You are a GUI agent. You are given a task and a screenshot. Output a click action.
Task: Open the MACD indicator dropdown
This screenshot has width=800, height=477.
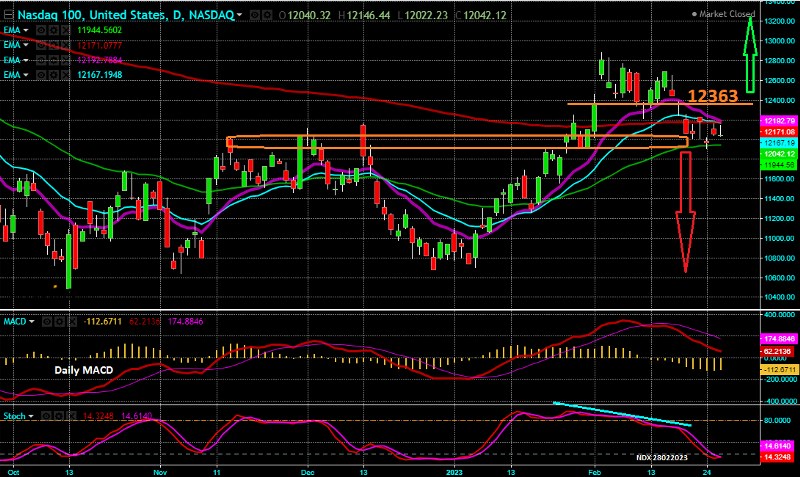[x=32, y=322]
